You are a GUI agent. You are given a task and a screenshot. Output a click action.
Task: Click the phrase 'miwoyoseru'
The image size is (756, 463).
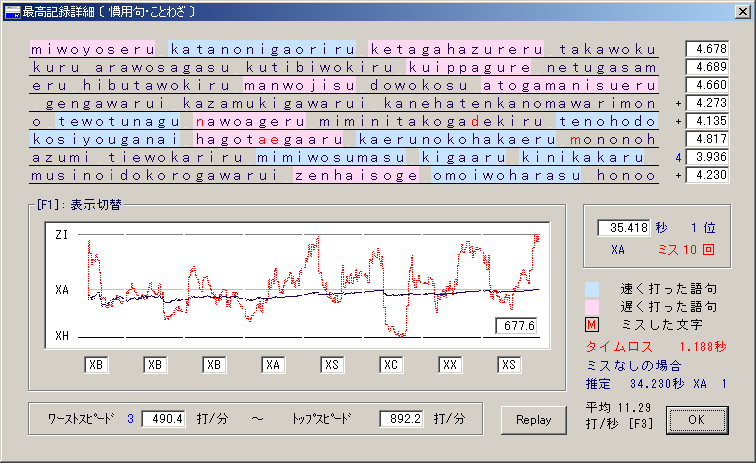[x=93, y=49]
